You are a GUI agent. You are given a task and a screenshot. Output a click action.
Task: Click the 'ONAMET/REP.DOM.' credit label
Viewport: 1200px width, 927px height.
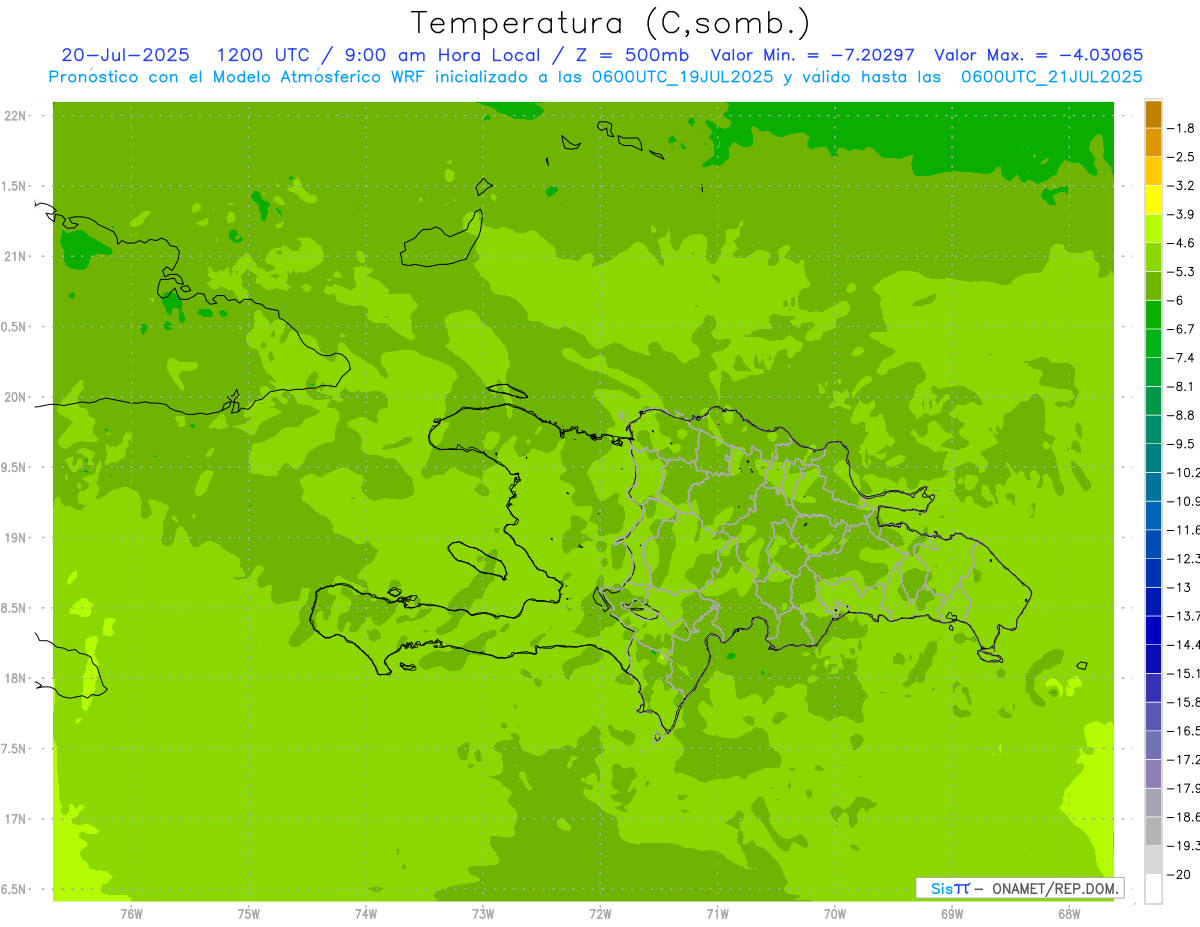(x=1053, y=888)
